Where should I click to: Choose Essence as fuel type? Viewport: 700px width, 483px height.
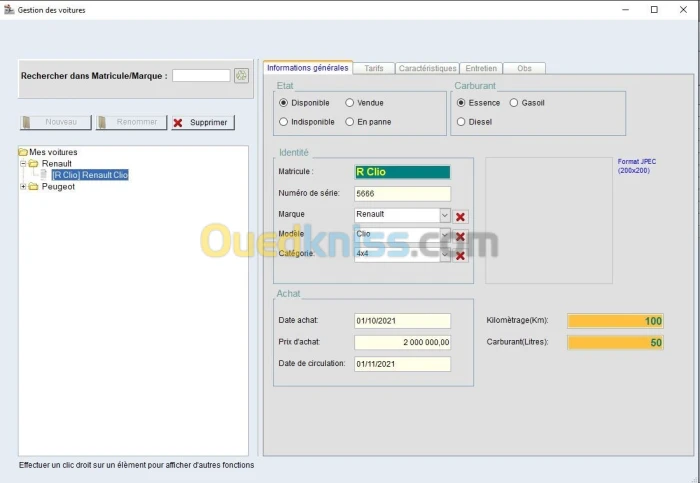tap(461, 103)
